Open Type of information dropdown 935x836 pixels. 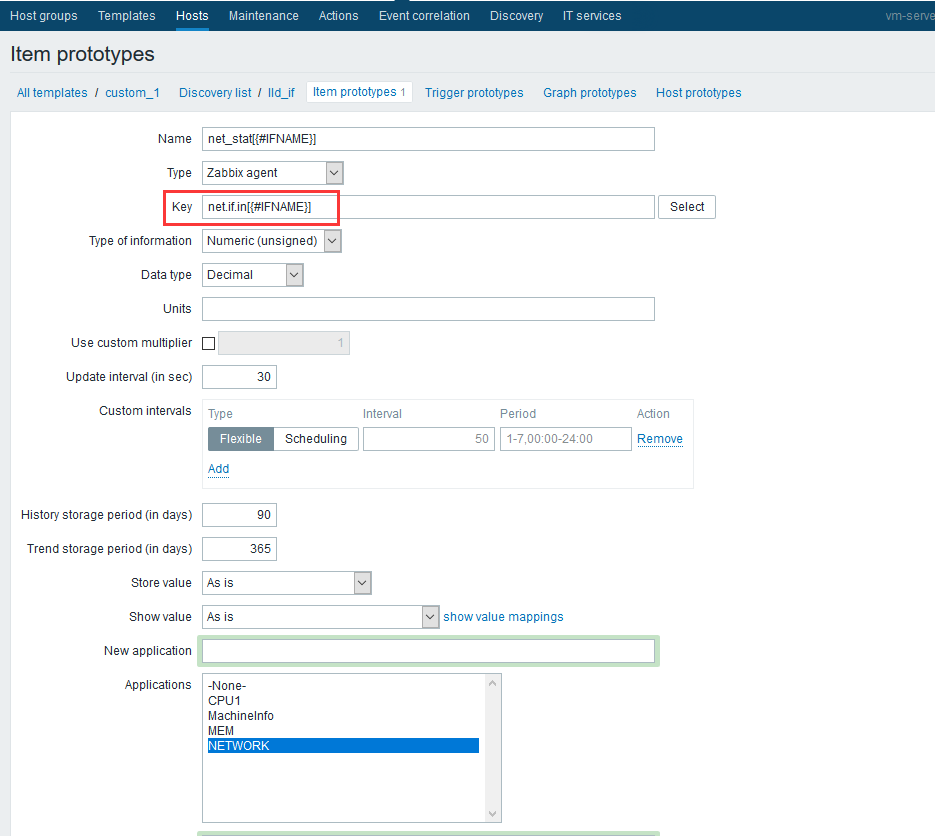point(271,241)
